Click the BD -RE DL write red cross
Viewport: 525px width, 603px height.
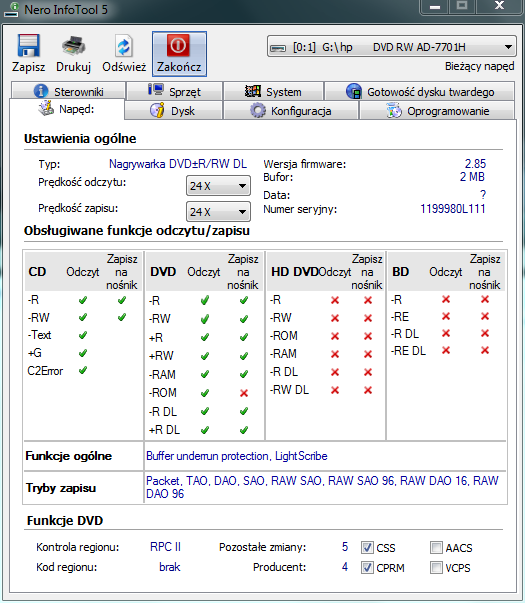(485, 350)
